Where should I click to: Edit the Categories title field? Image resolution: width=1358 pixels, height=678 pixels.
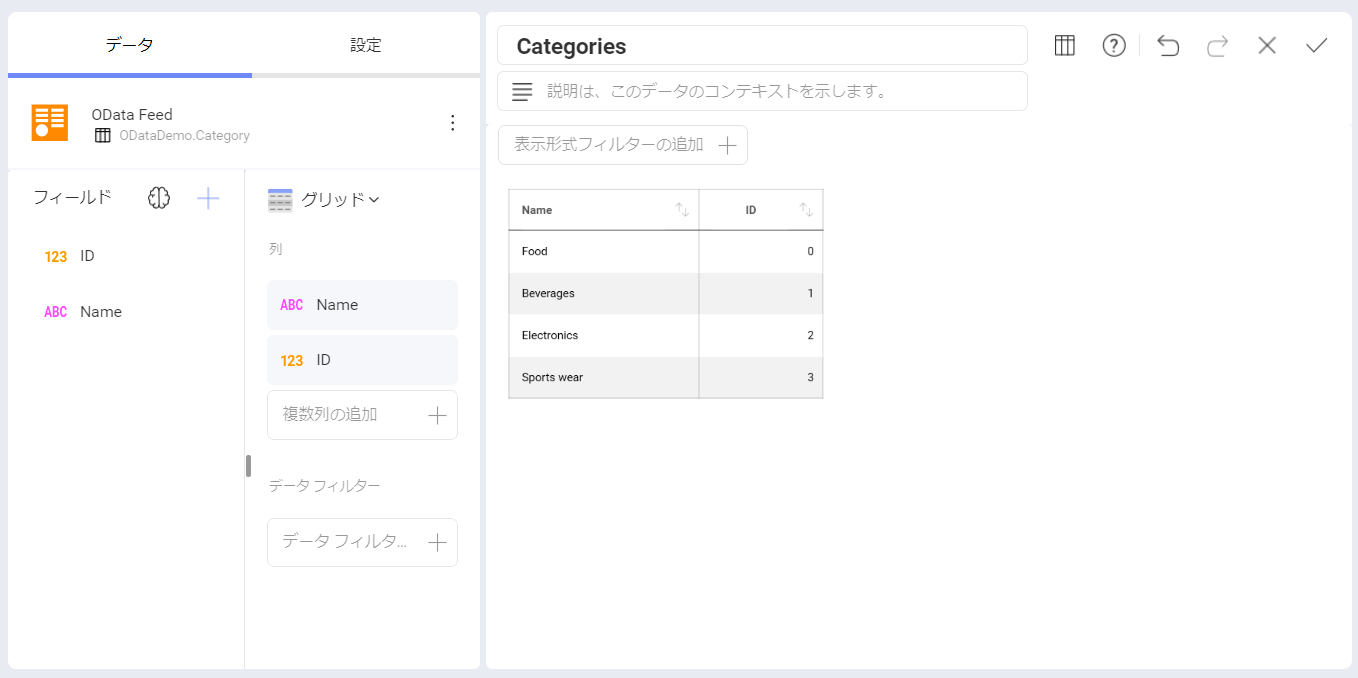pyautogui.click(x=762, y=46)
